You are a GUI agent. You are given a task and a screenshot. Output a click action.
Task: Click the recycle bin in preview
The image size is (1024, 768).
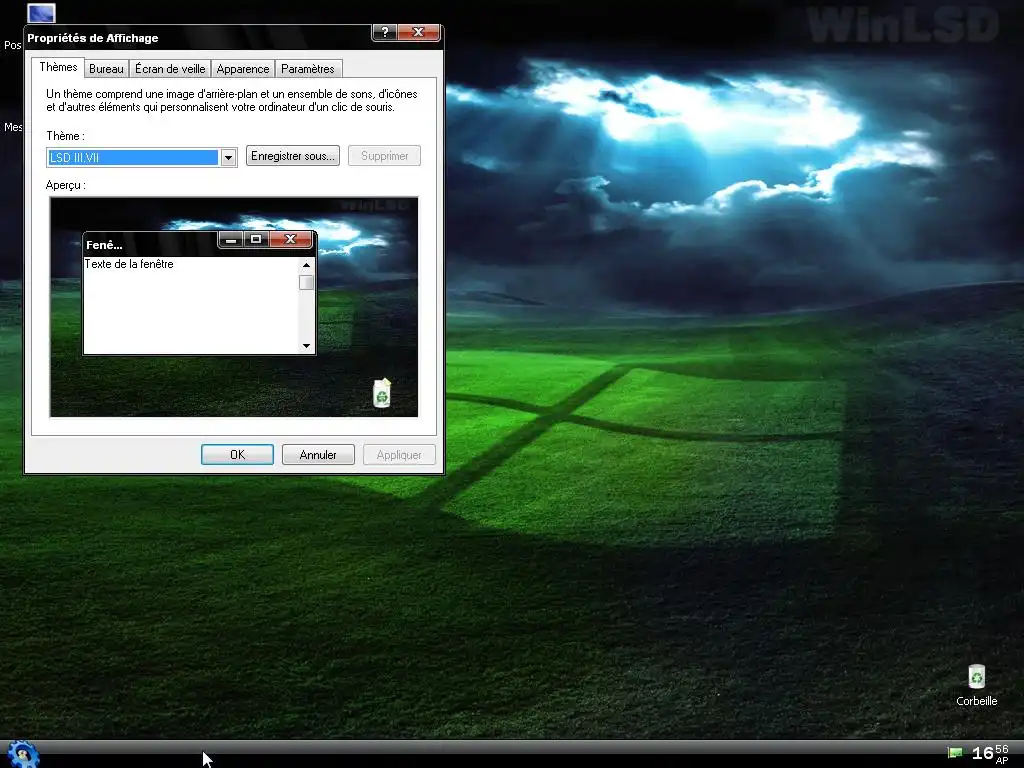382,393
